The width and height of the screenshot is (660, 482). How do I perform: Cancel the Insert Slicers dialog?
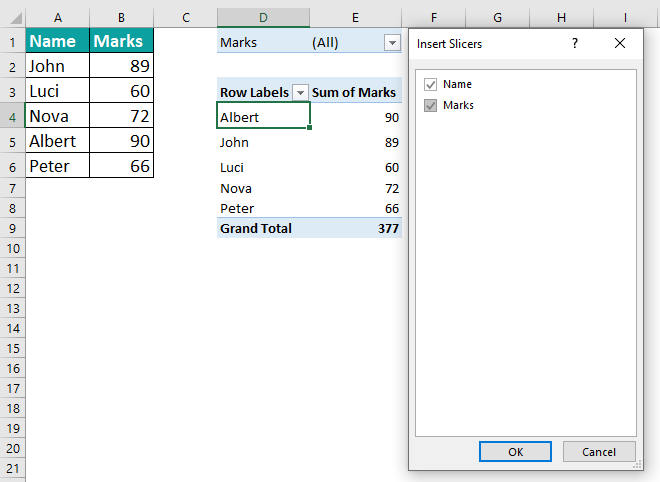pos(599,452)
